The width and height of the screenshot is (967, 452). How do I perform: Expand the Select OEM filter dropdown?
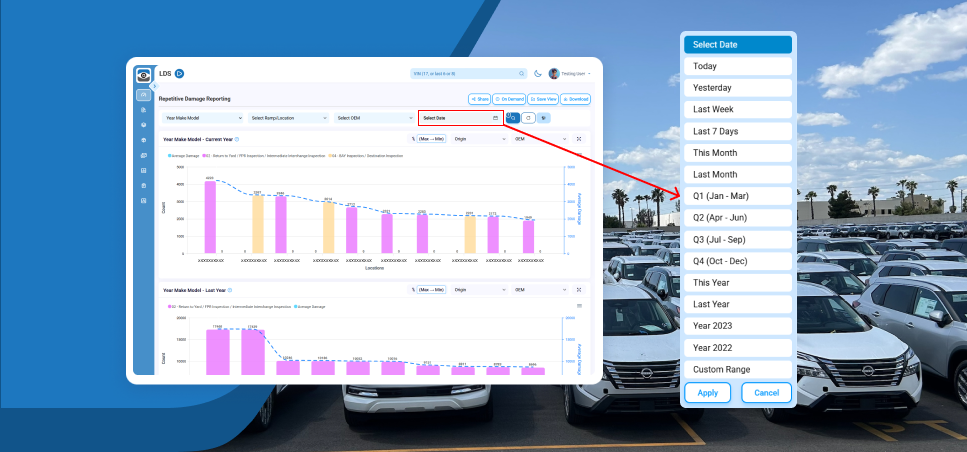tap(373, 118)
